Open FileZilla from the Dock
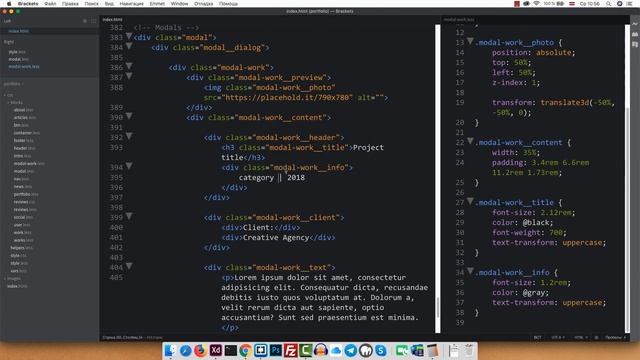Image resolution: width=640 pixels, height=360 pixels. pos(291,350)
